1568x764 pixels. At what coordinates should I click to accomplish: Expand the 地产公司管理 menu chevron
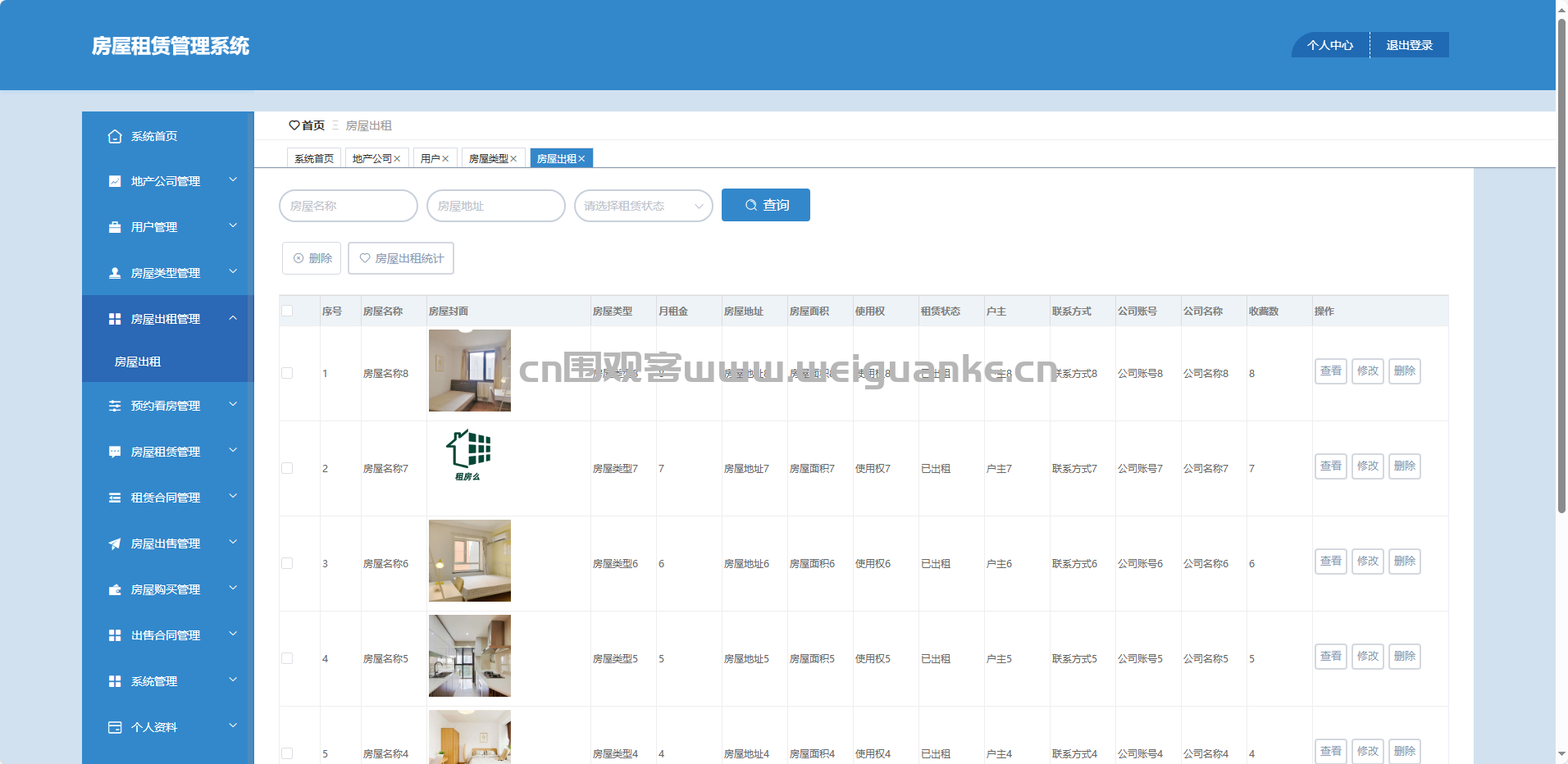233,180
